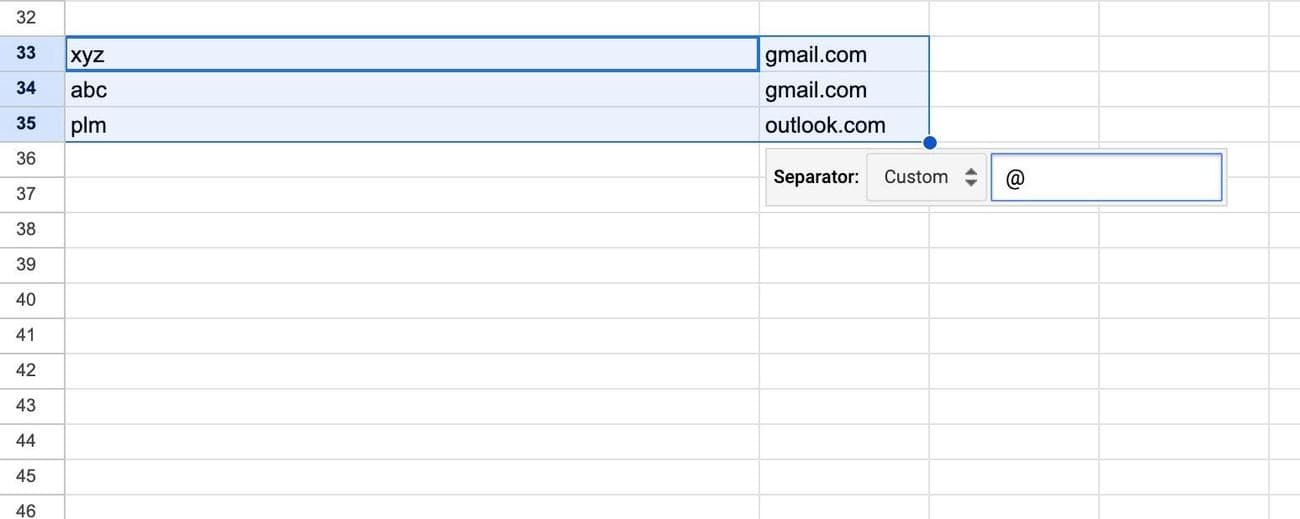Image resolution: width=1300 pixels, height=519 pixels.
Task: Click the row 46 header
Action: [x=27, y=510]
